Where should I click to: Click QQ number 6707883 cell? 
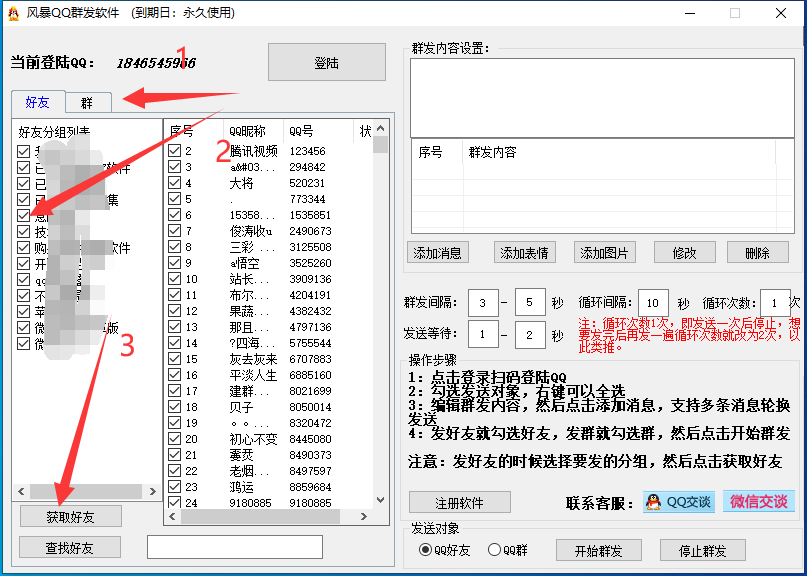pos(310,359)
